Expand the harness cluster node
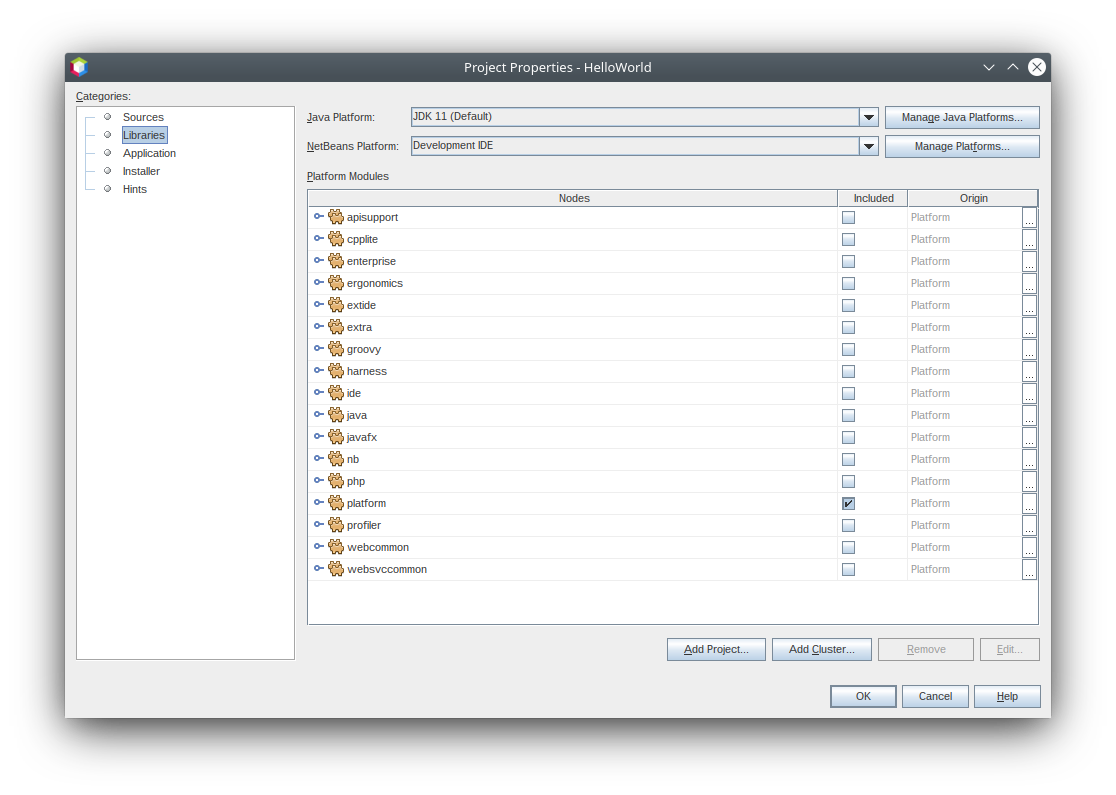 tap(318, 371)
